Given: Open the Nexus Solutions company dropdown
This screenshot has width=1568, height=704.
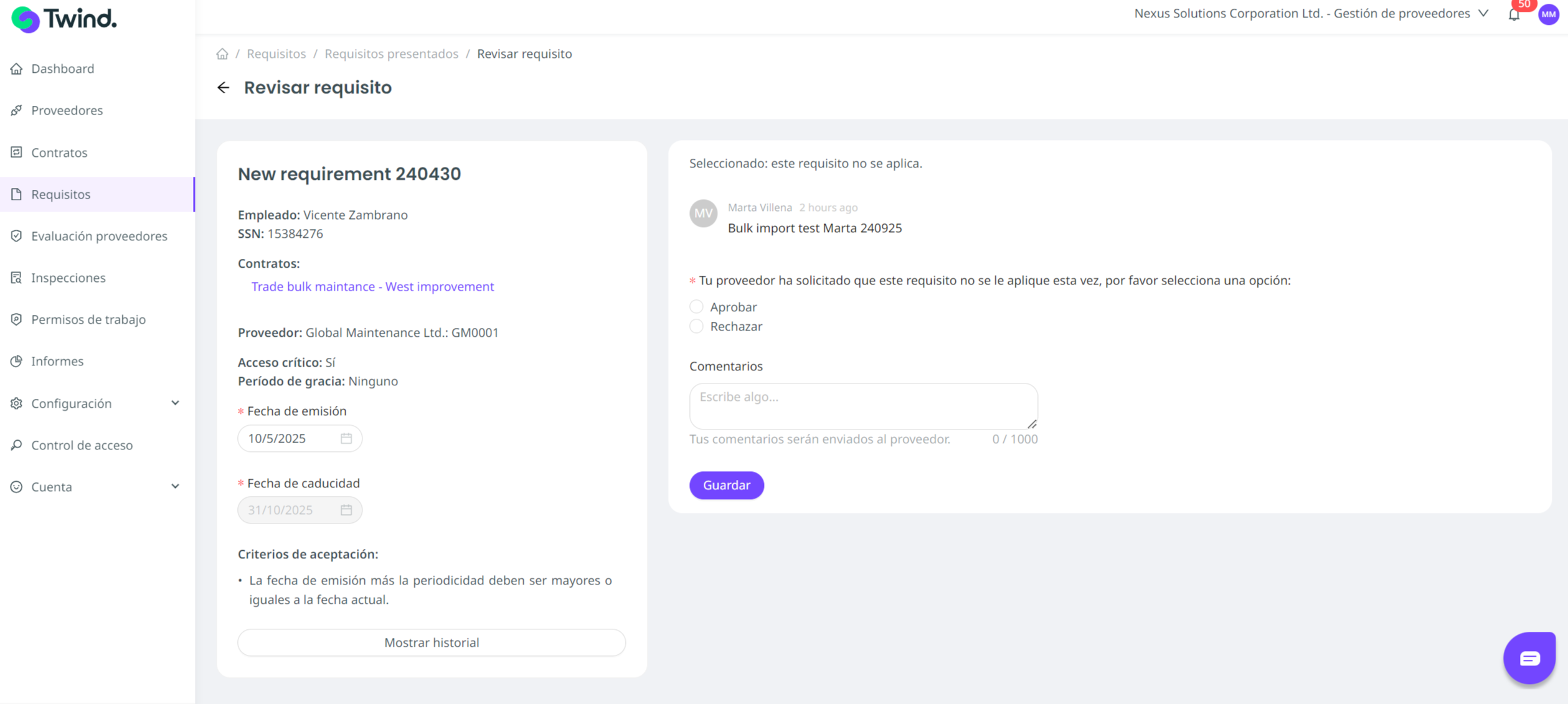Looking at the screenshot, I should (x=1311, y=14).
